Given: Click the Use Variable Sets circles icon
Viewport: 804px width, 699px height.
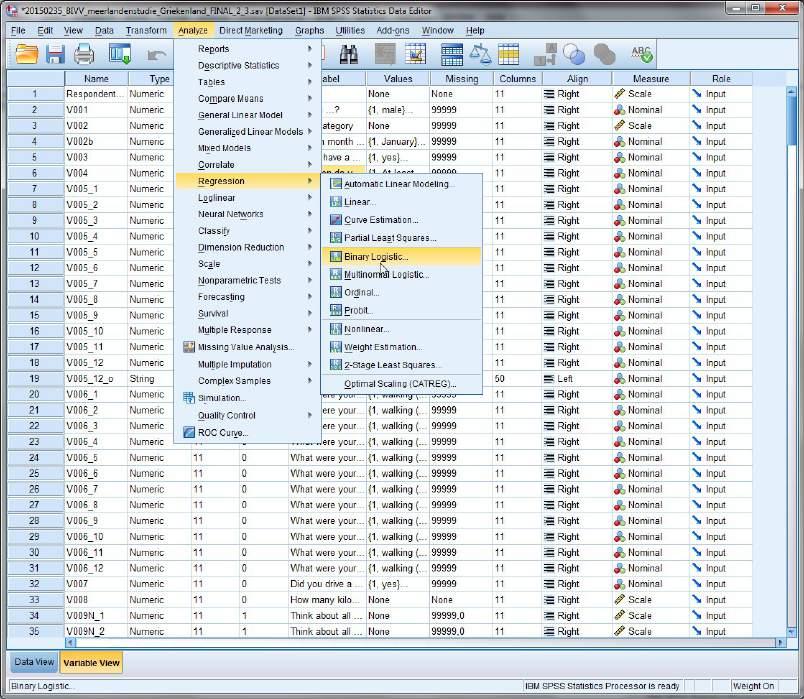Looking at the screenshot, I should point(574,54).
